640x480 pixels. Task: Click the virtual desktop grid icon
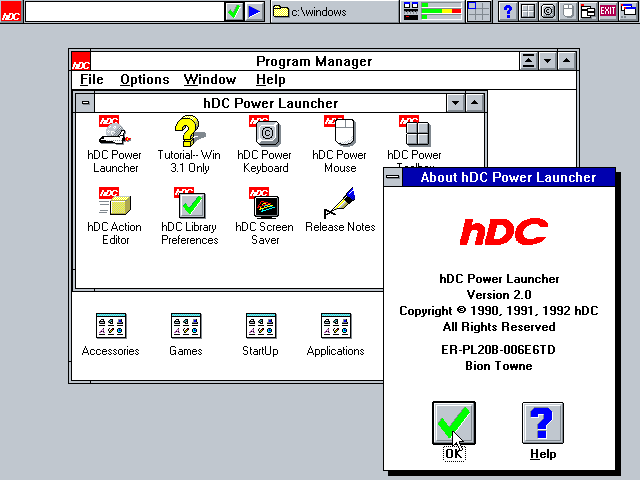pyautogui.click(x=478, y=11)
